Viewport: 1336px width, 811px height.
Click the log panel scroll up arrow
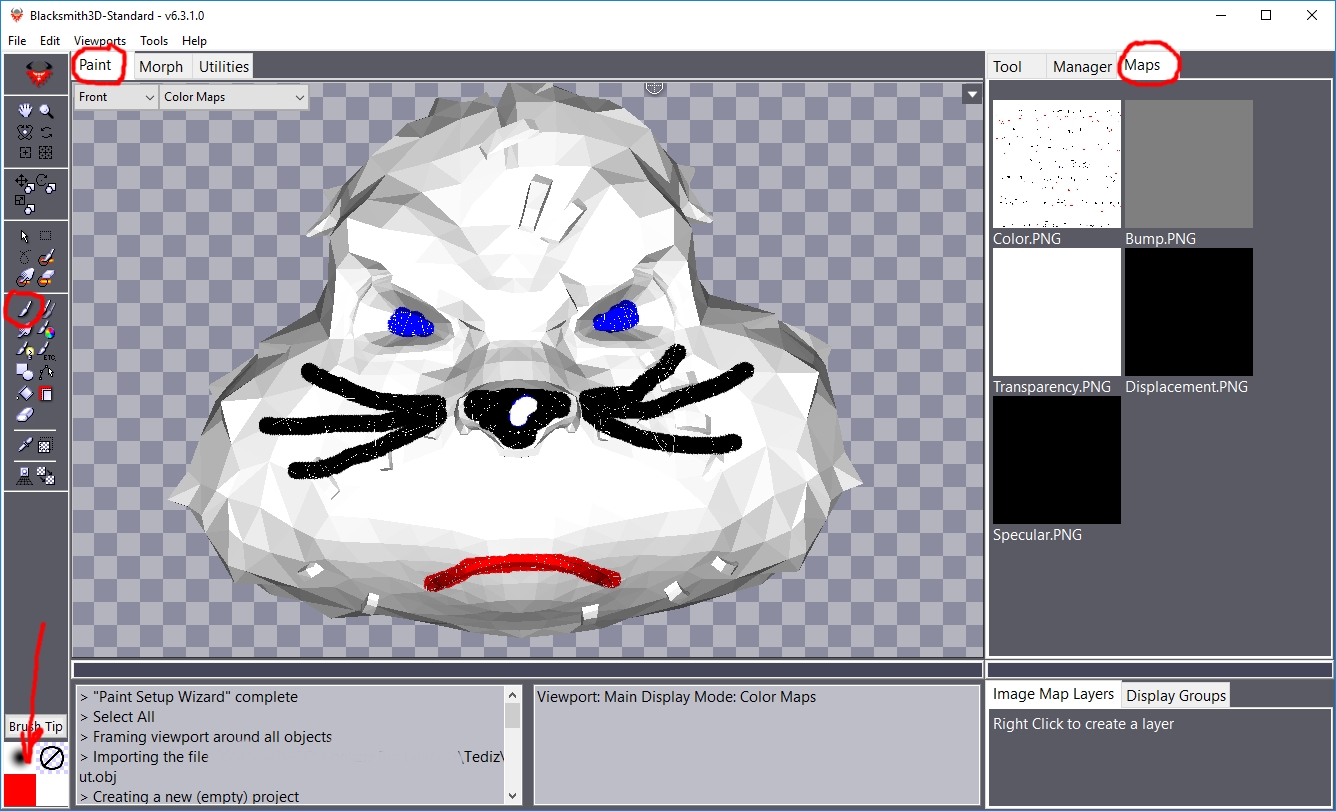(513, 695)
